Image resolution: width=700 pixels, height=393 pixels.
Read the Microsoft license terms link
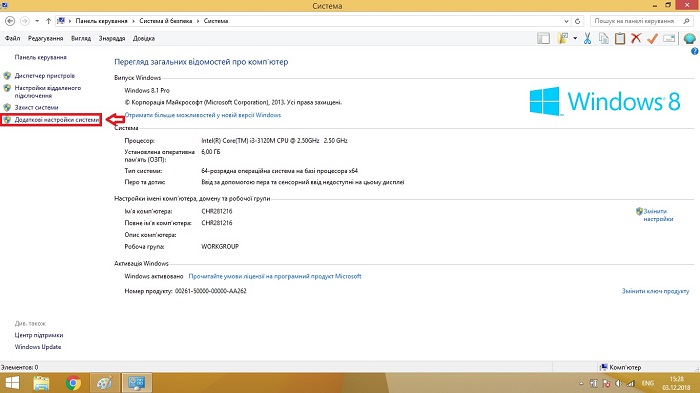275,276
